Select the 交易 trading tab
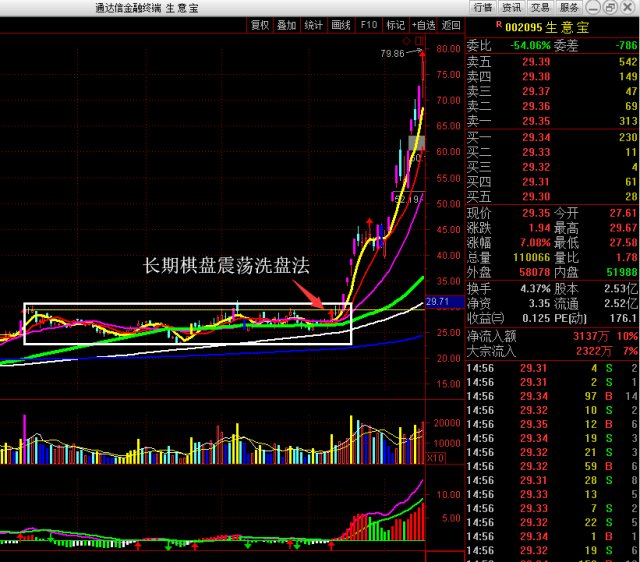640x562 pixels. [541, 7]
